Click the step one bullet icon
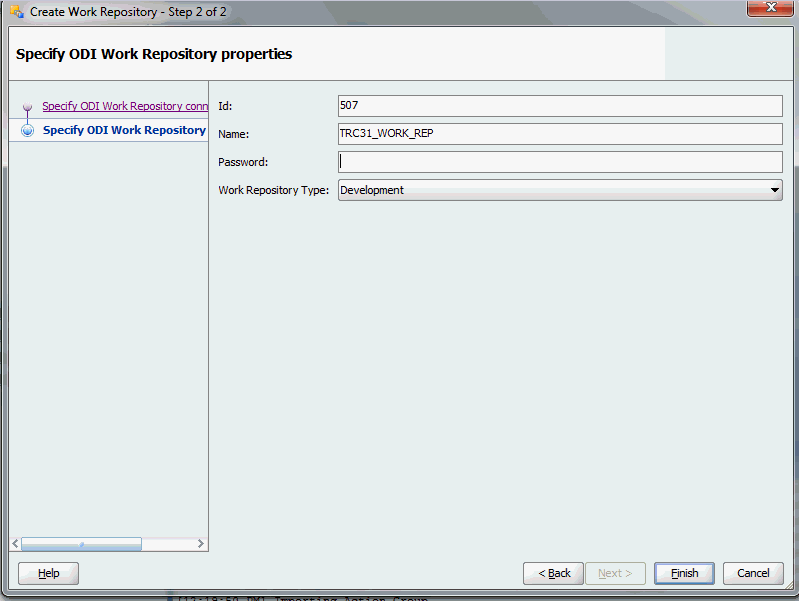Screen dimensions: 799x601 pos(28,107)
